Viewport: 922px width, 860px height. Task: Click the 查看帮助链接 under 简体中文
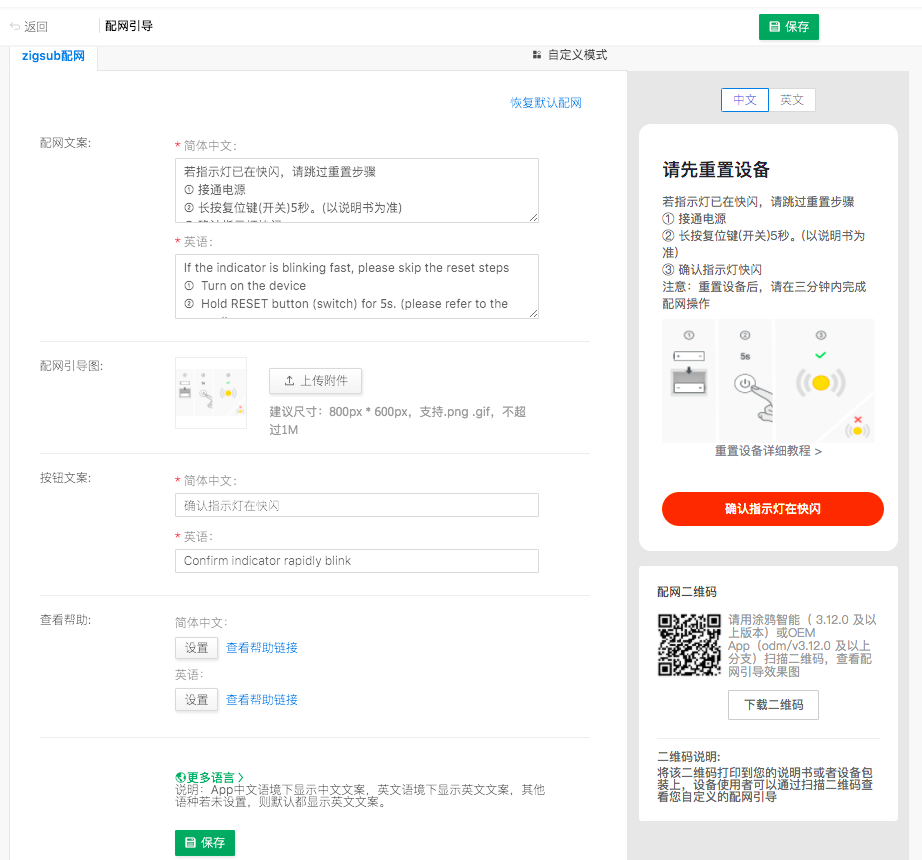[264, 648]
